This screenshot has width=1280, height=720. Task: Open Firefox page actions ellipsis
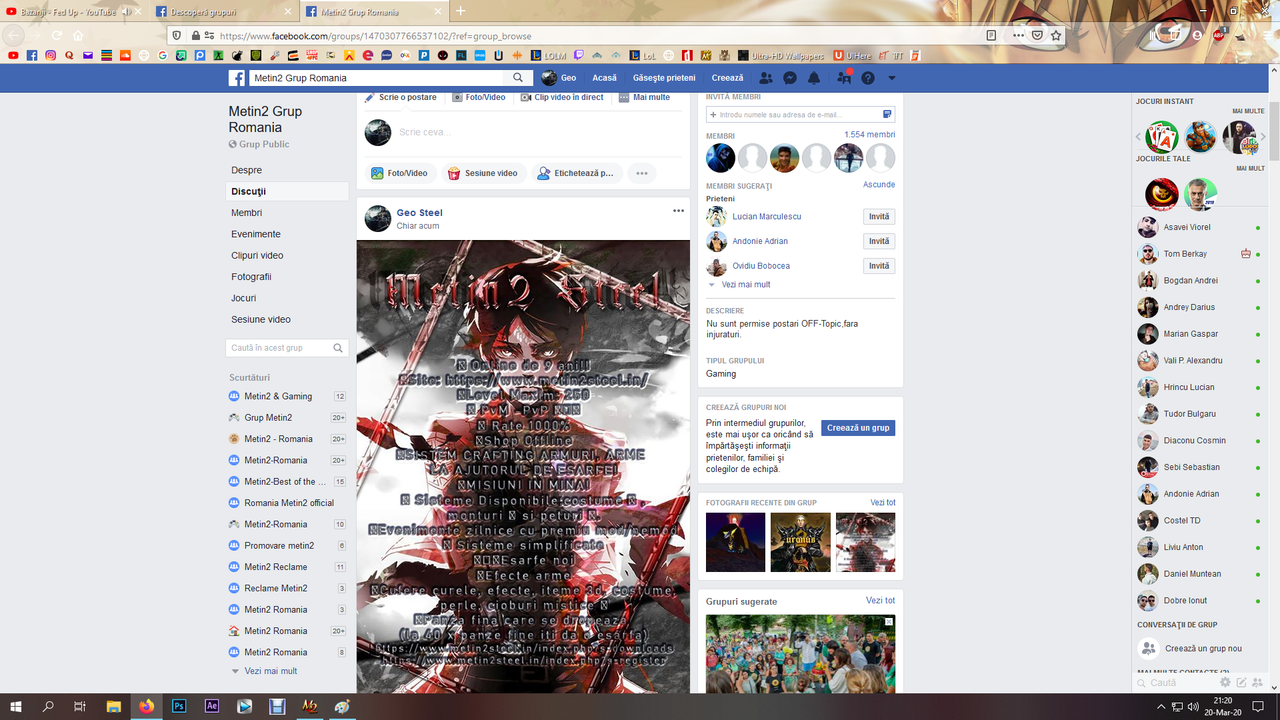(1018, 35)
